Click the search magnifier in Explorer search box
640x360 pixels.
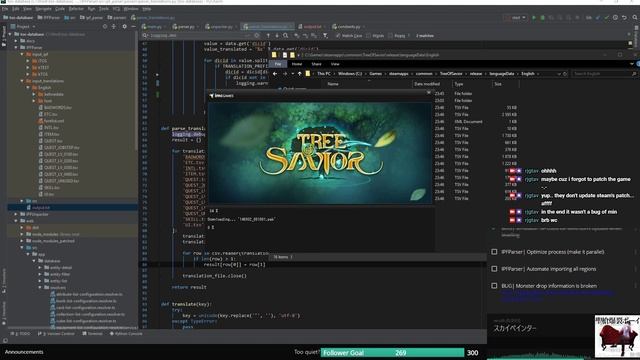[634, 74]
